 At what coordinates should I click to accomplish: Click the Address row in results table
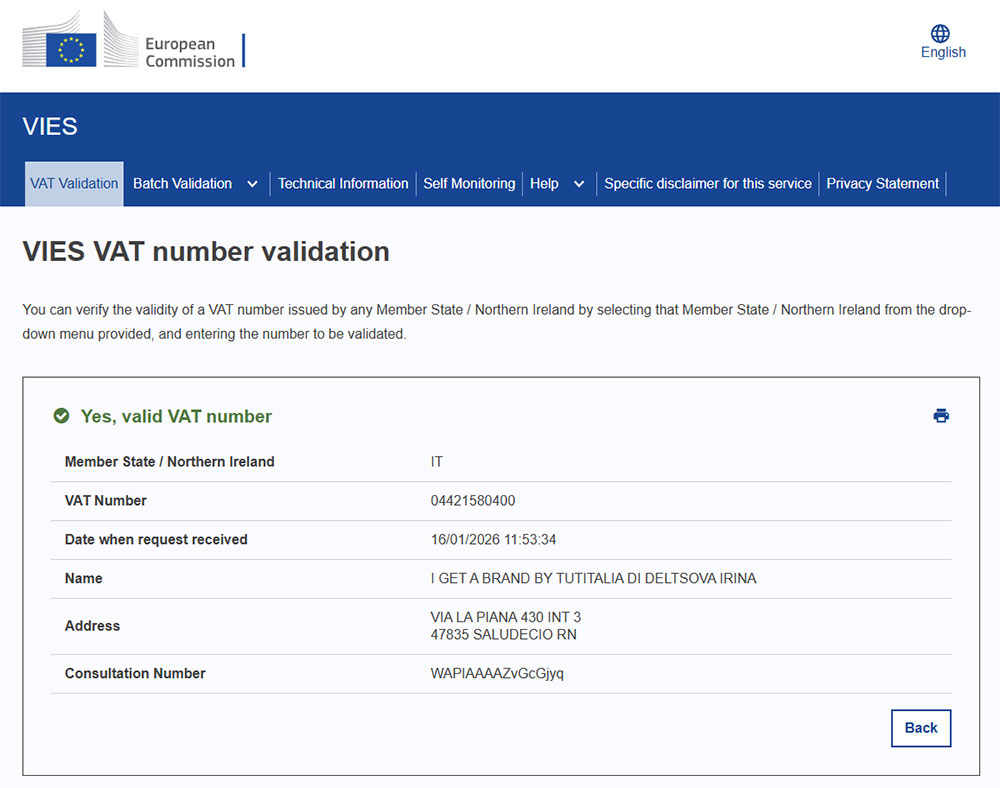click(x=92, y=626)
